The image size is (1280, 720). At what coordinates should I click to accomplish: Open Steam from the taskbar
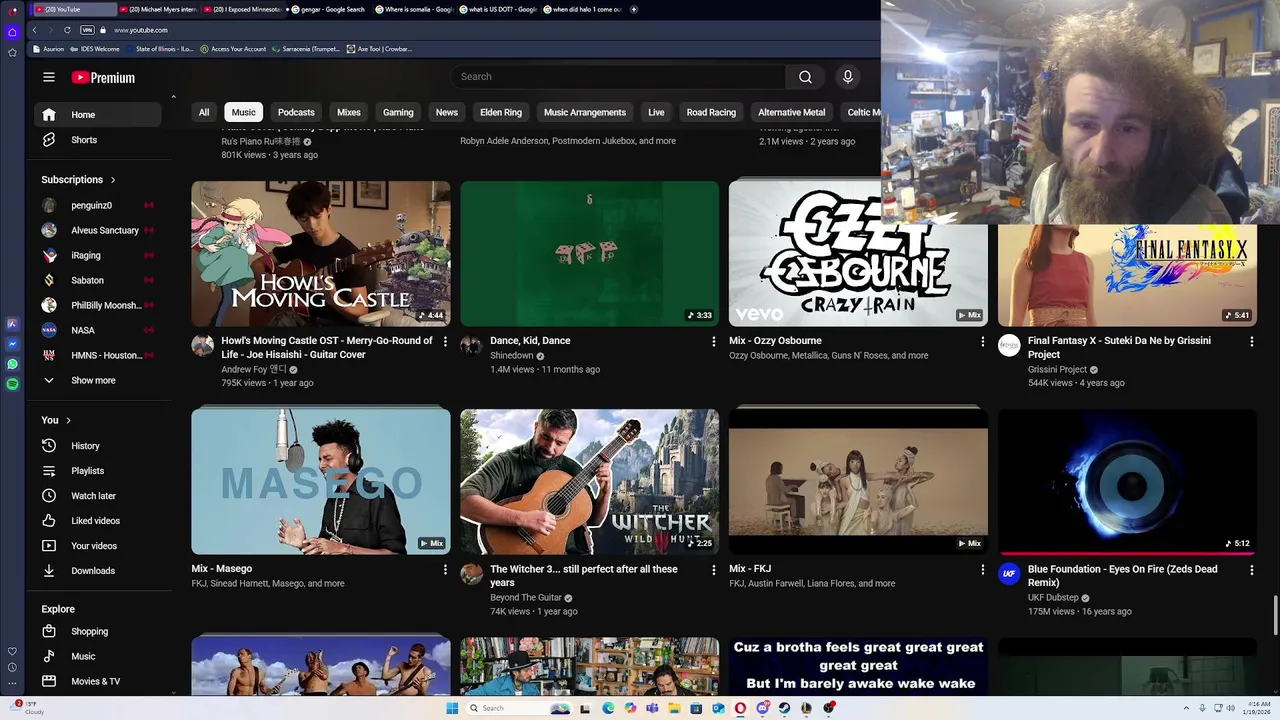pyautogui.click(x=784, y=708)
